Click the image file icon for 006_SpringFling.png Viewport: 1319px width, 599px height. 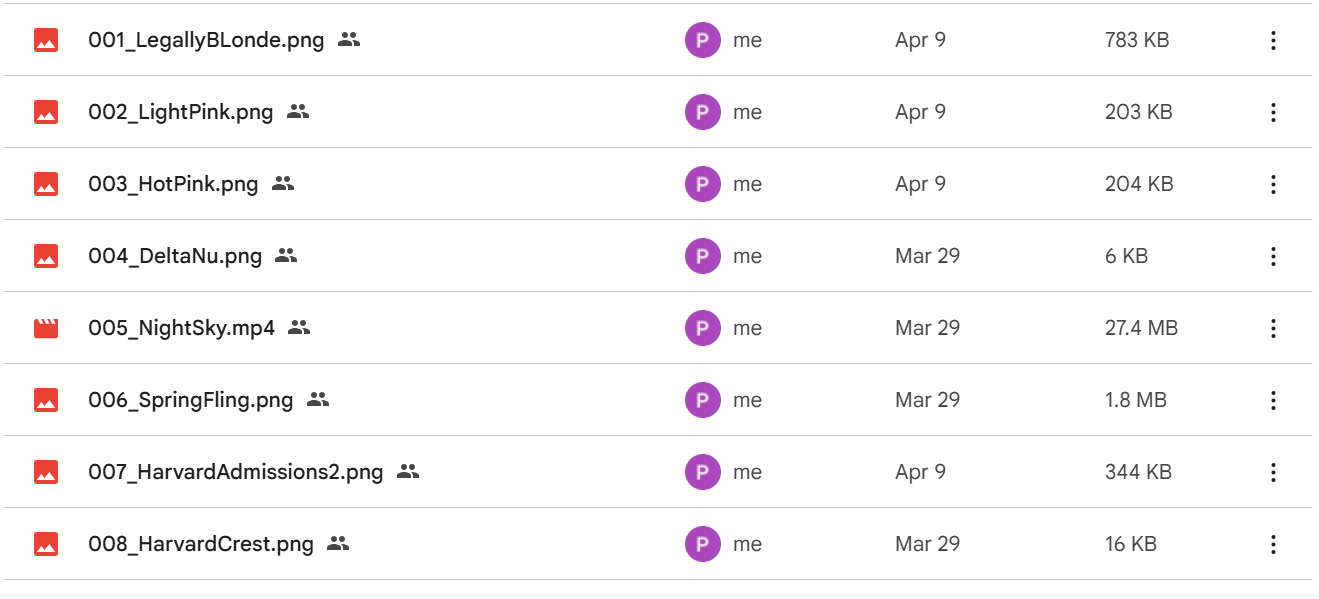(x=45, y=400)
